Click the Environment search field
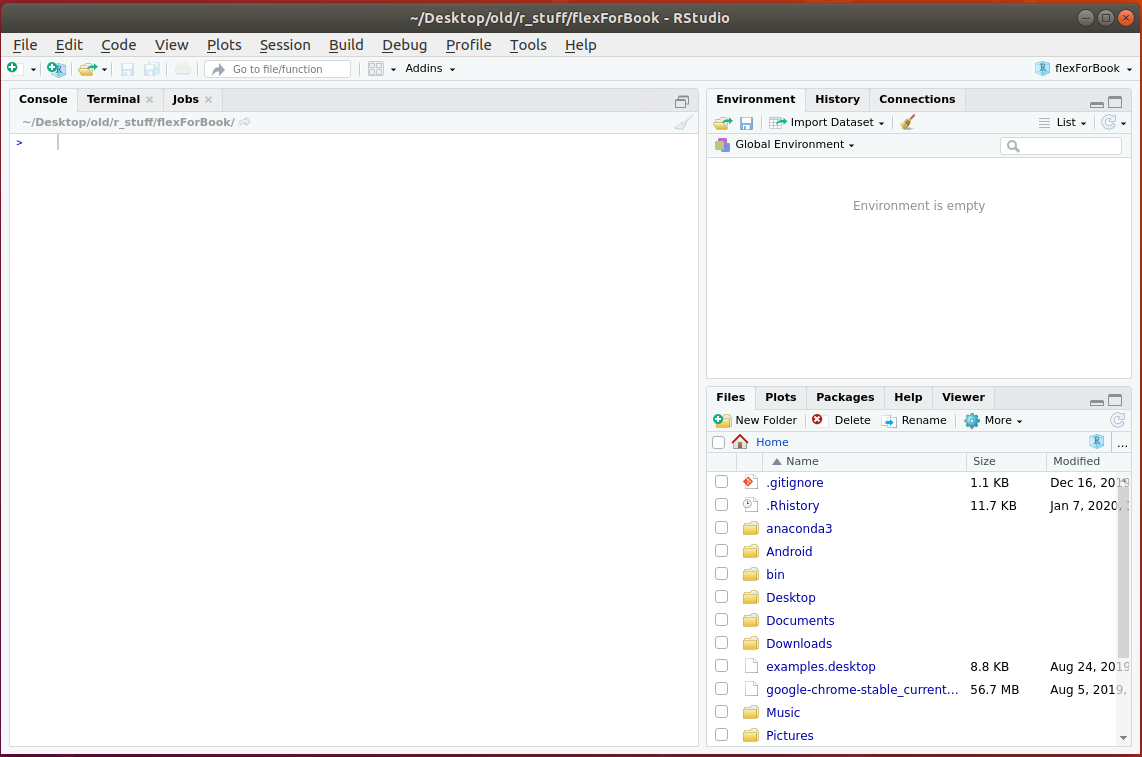1142x757 pixels. [x=1061, y=146]
